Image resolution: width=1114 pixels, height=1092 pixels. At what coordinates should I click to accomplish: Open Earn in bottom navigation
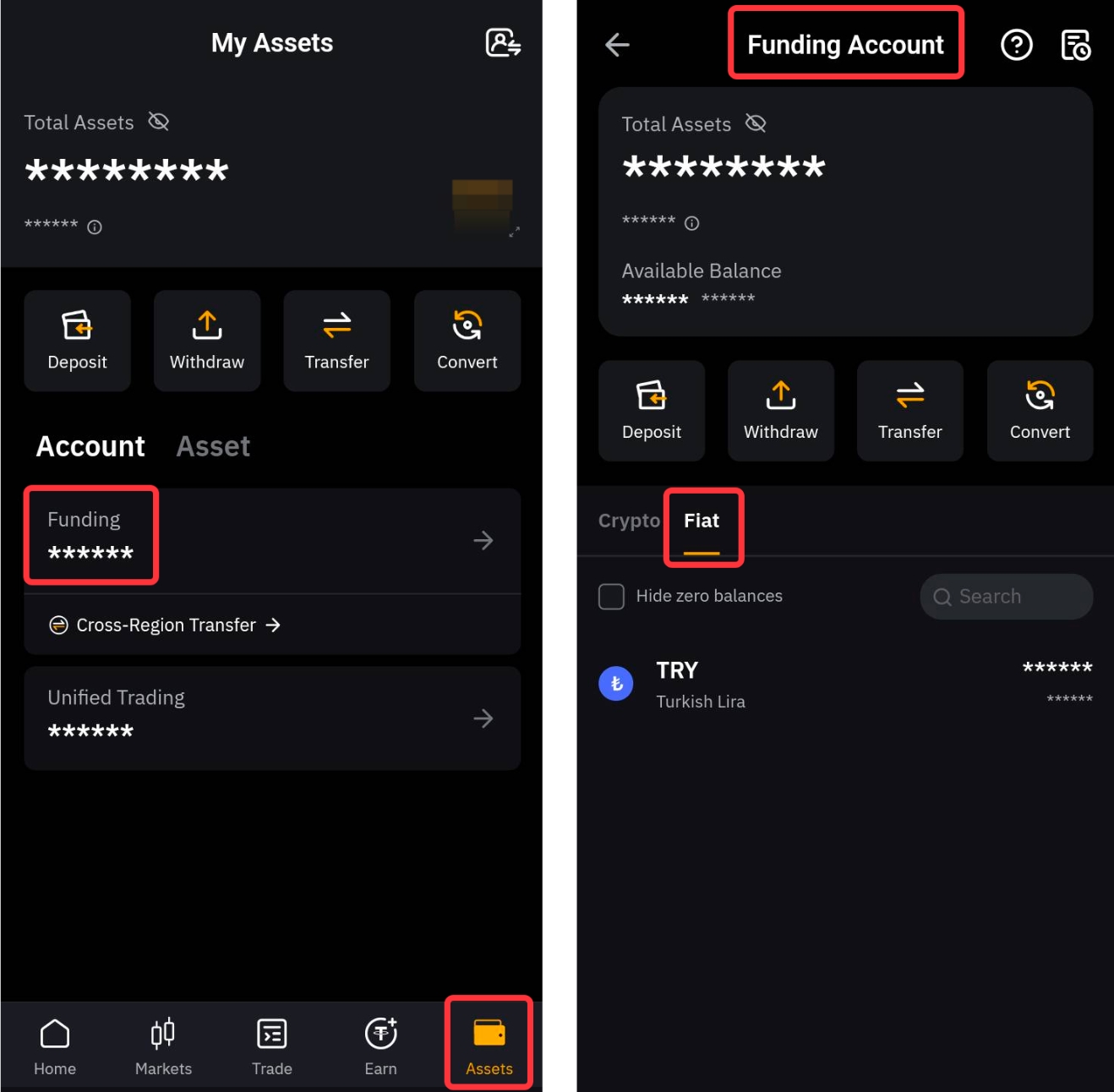(x=380, y=1046)
